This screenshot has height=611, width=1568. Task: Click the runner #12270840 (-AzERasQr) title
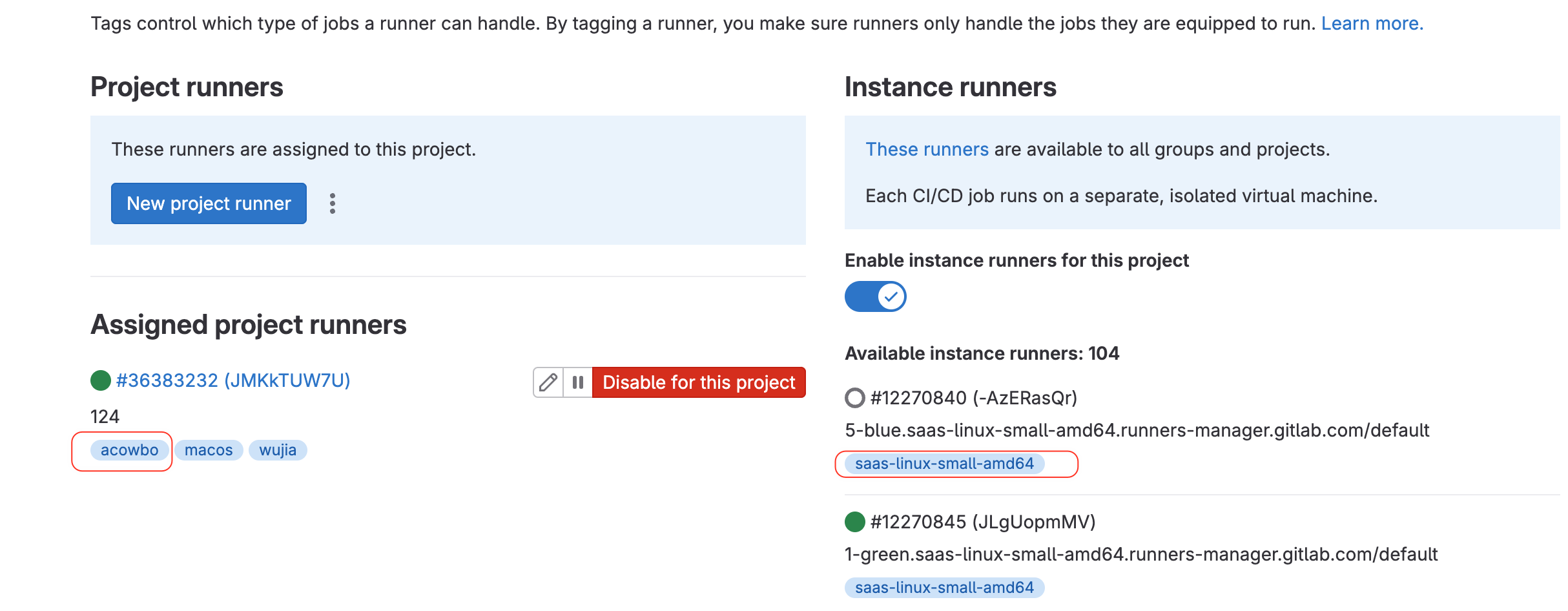point(974,398)
